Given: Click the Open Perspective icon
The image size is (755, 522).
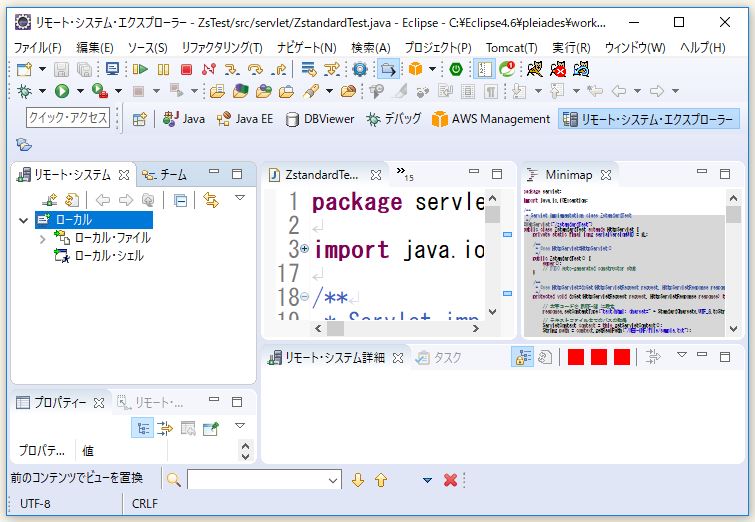Looking at the screenshot, I should pos(140,119).
